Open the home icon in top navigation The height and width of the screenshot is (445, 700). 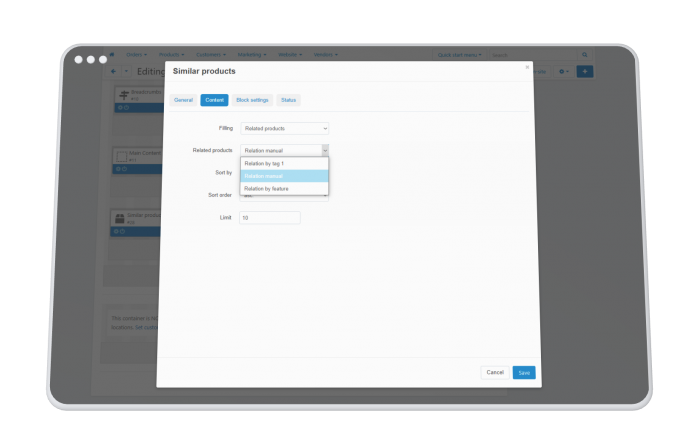point(112,54)
